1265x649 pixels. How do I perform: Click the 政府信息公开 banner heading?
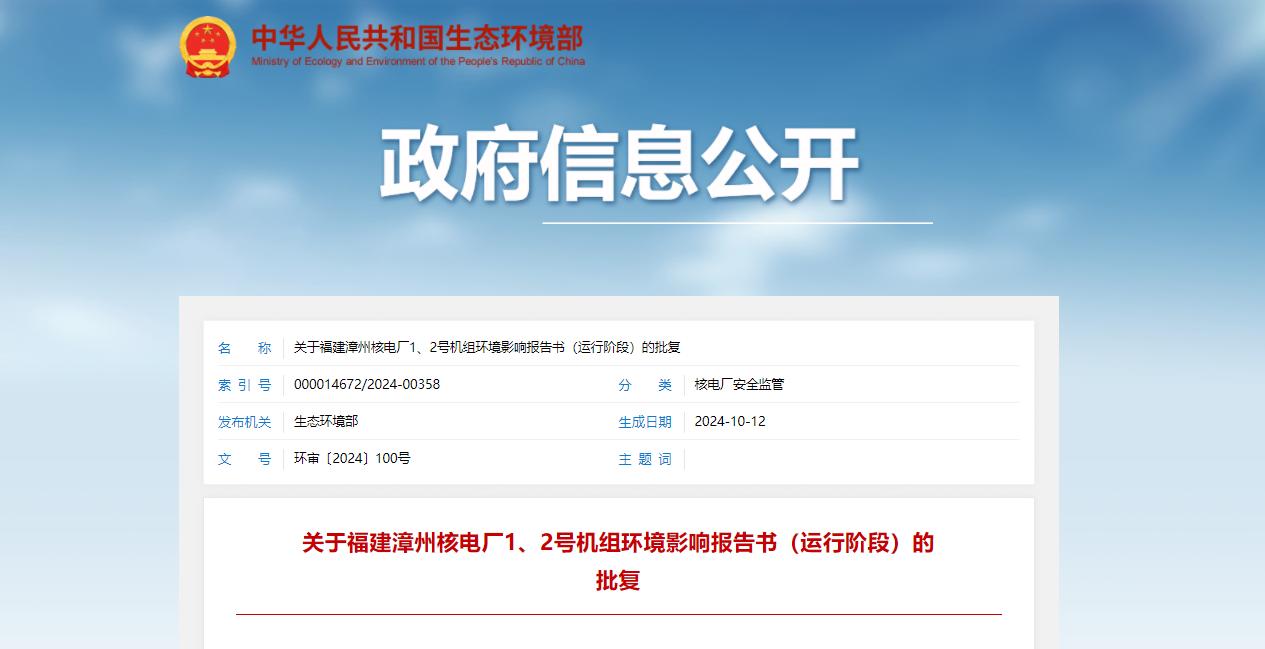coord(619,166)
